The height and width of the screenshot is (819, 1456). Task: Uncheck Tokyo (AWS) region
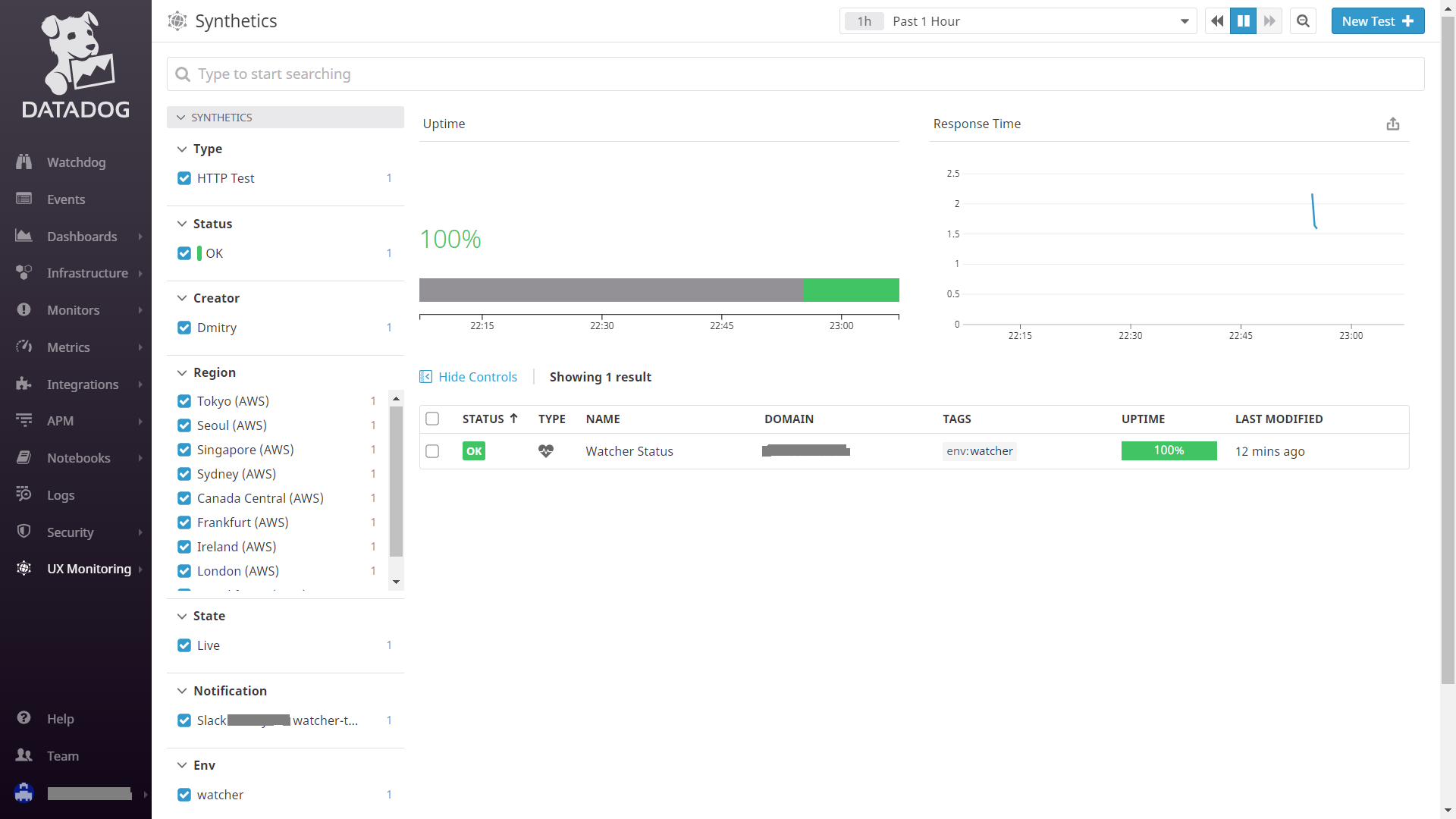[184, 401]
